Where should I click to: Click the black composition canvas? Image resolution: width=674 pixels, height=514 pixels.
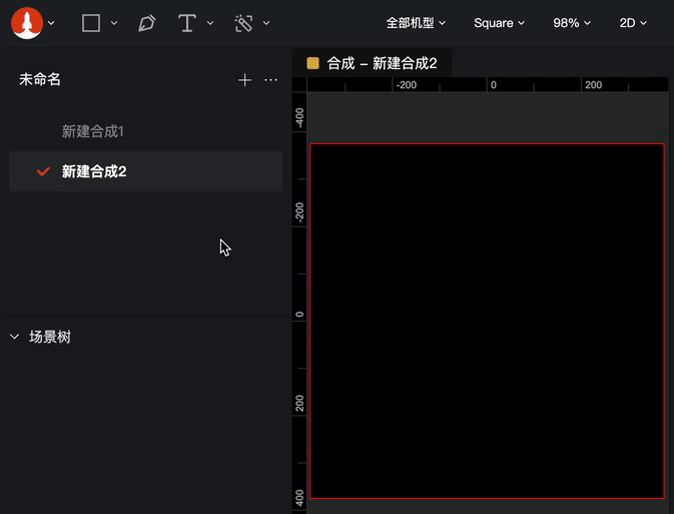487,321
